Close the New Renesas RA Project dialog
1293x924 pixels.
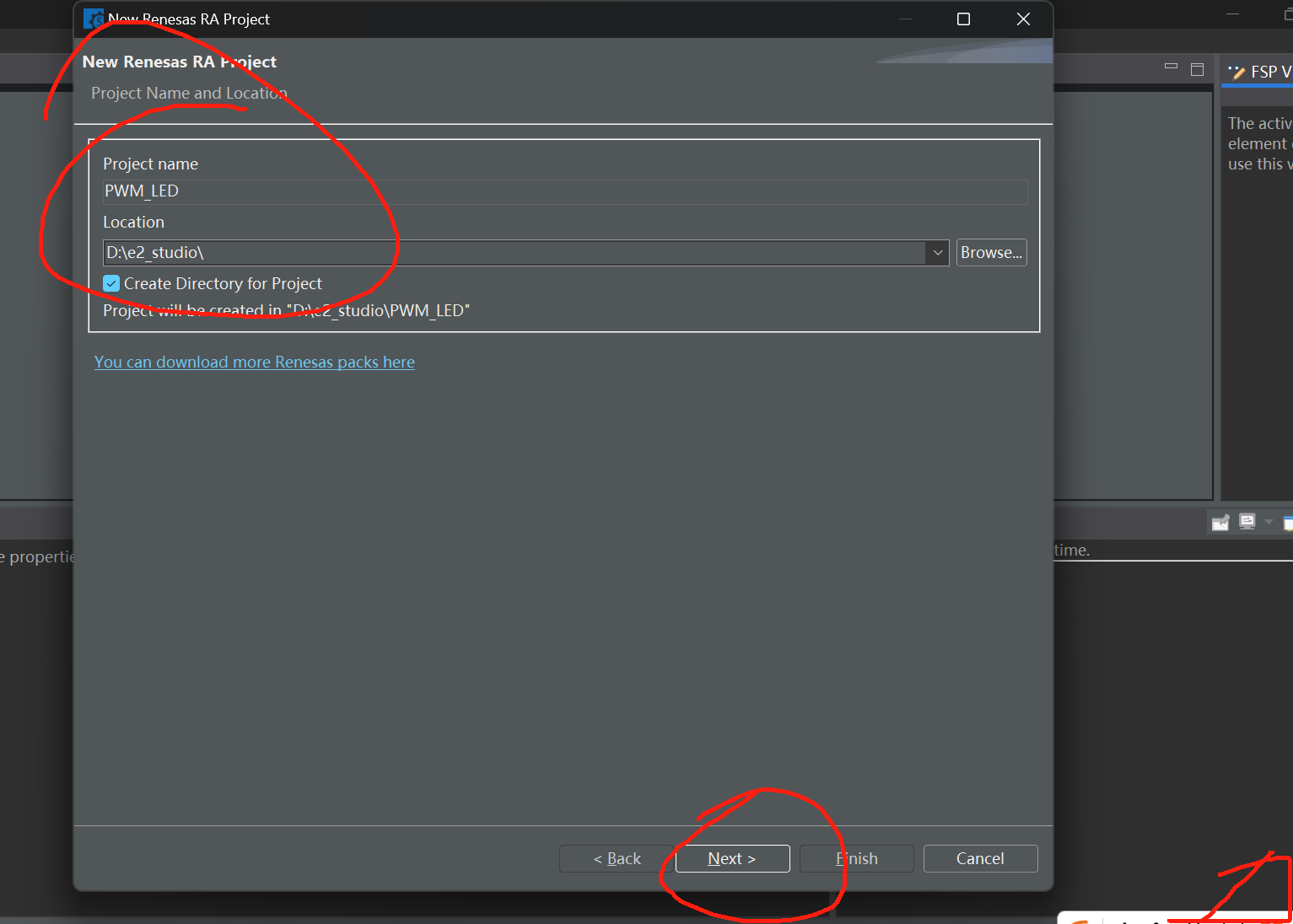tap(1023, 19)
